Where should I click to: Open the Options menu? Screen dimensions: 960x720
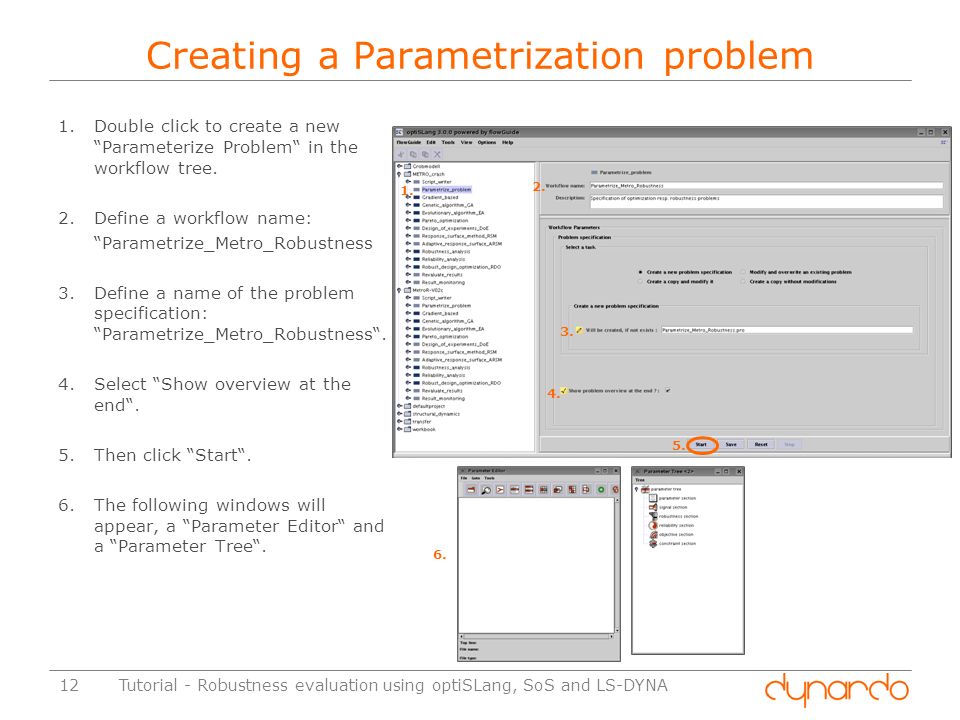pyautogui.click(x=487, y=143)
